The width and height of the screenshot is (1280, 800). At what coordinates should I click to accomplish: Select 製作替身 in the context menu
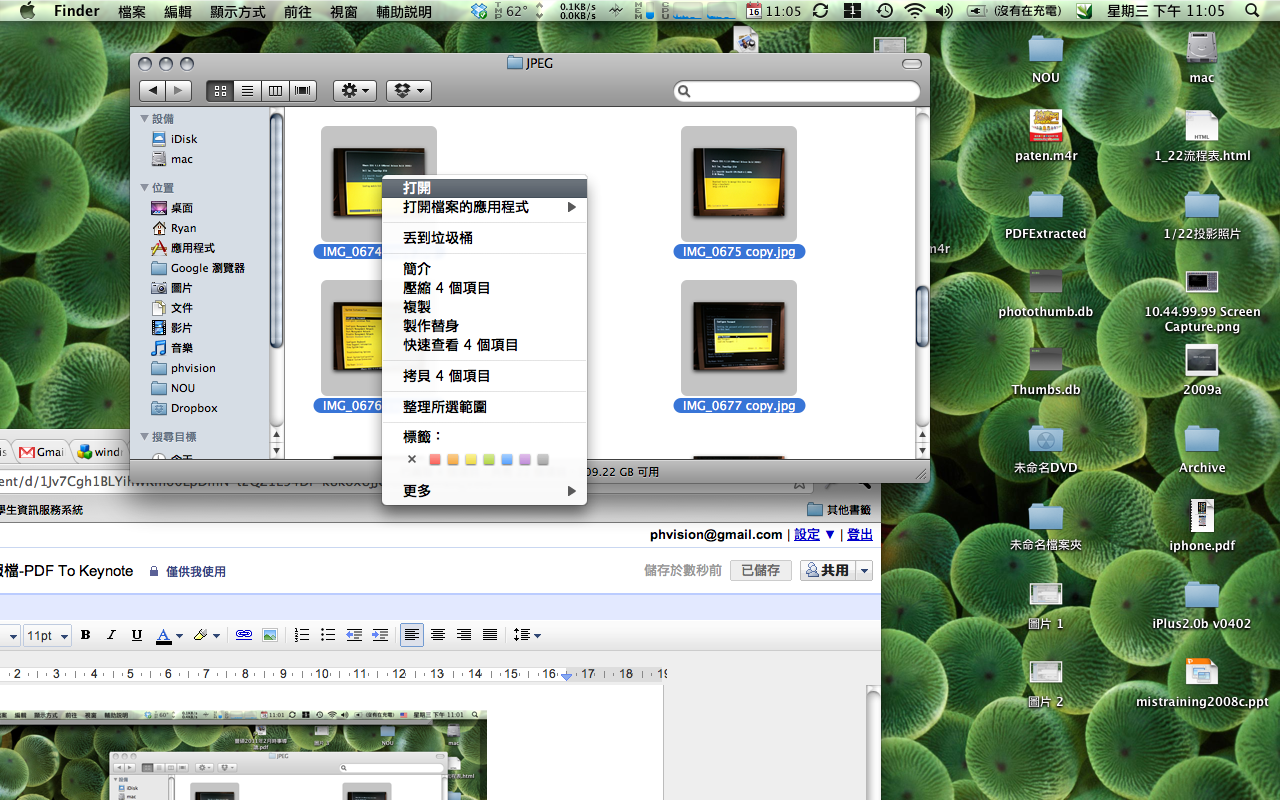(x=484, y=326)
